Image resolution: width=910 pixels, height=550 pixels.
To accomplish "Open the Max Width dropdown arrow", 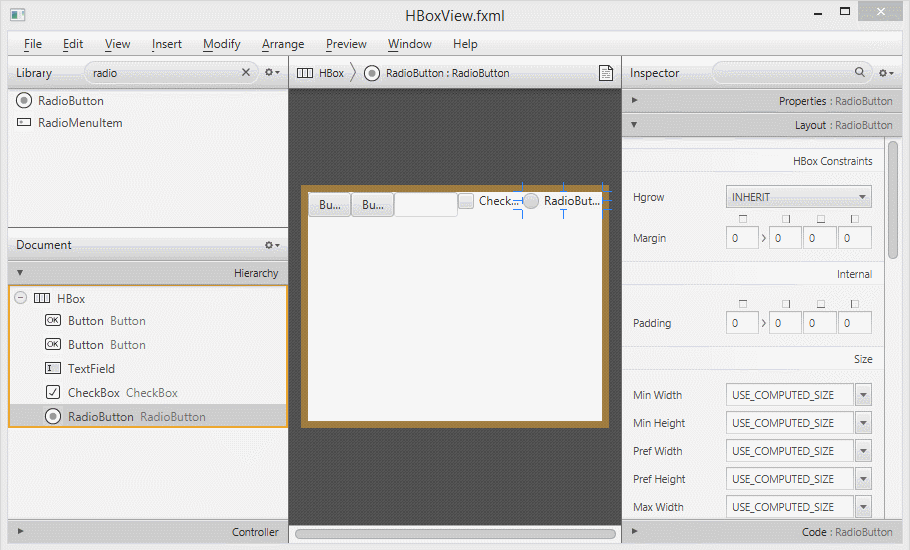I will click(x=863, y=506).
